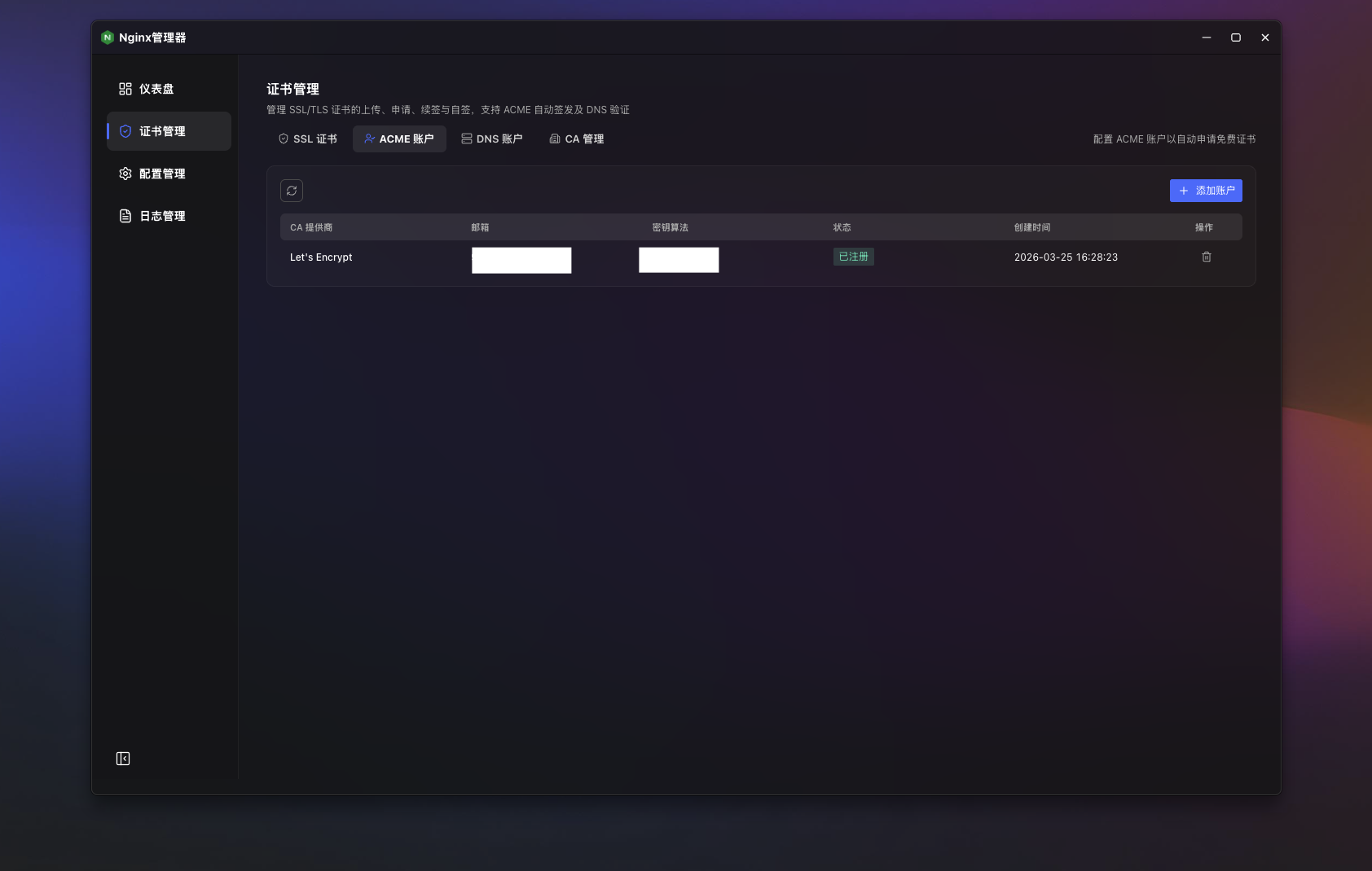This screenshot has height=871, width=1372.
Task: Open the DNS 账户 tab
Action: tap(492, 139)
